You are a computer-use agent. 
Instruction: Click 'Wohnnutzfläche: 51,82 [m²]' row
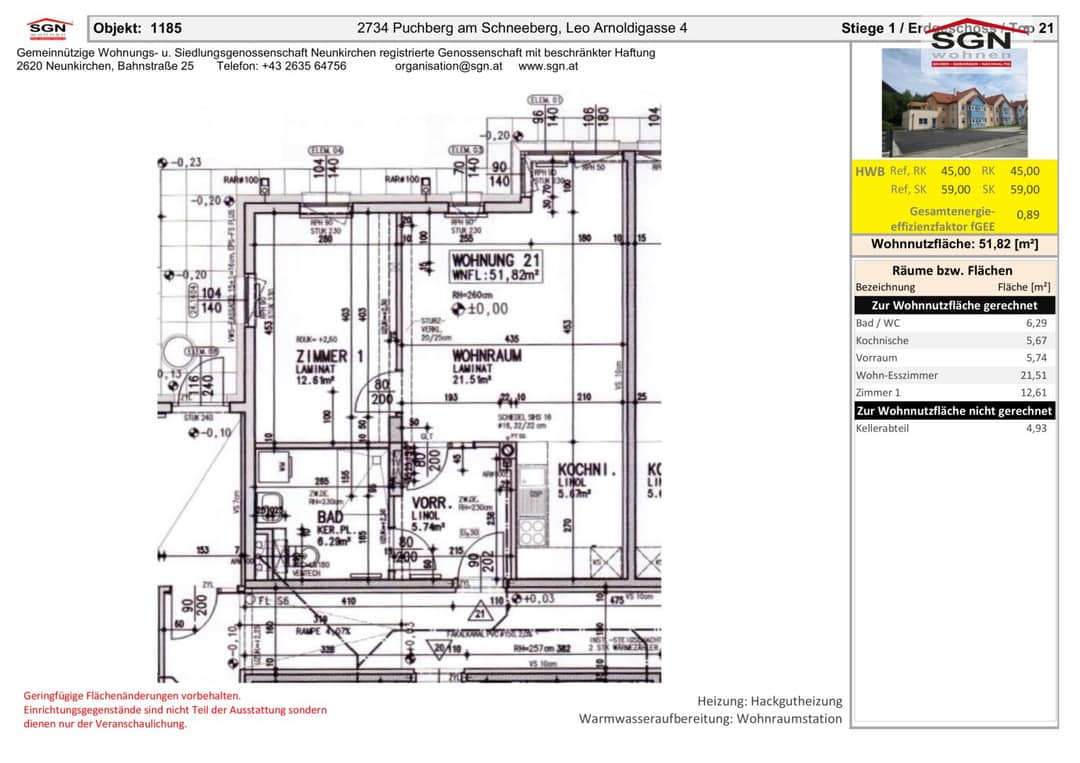coord(955,244)
